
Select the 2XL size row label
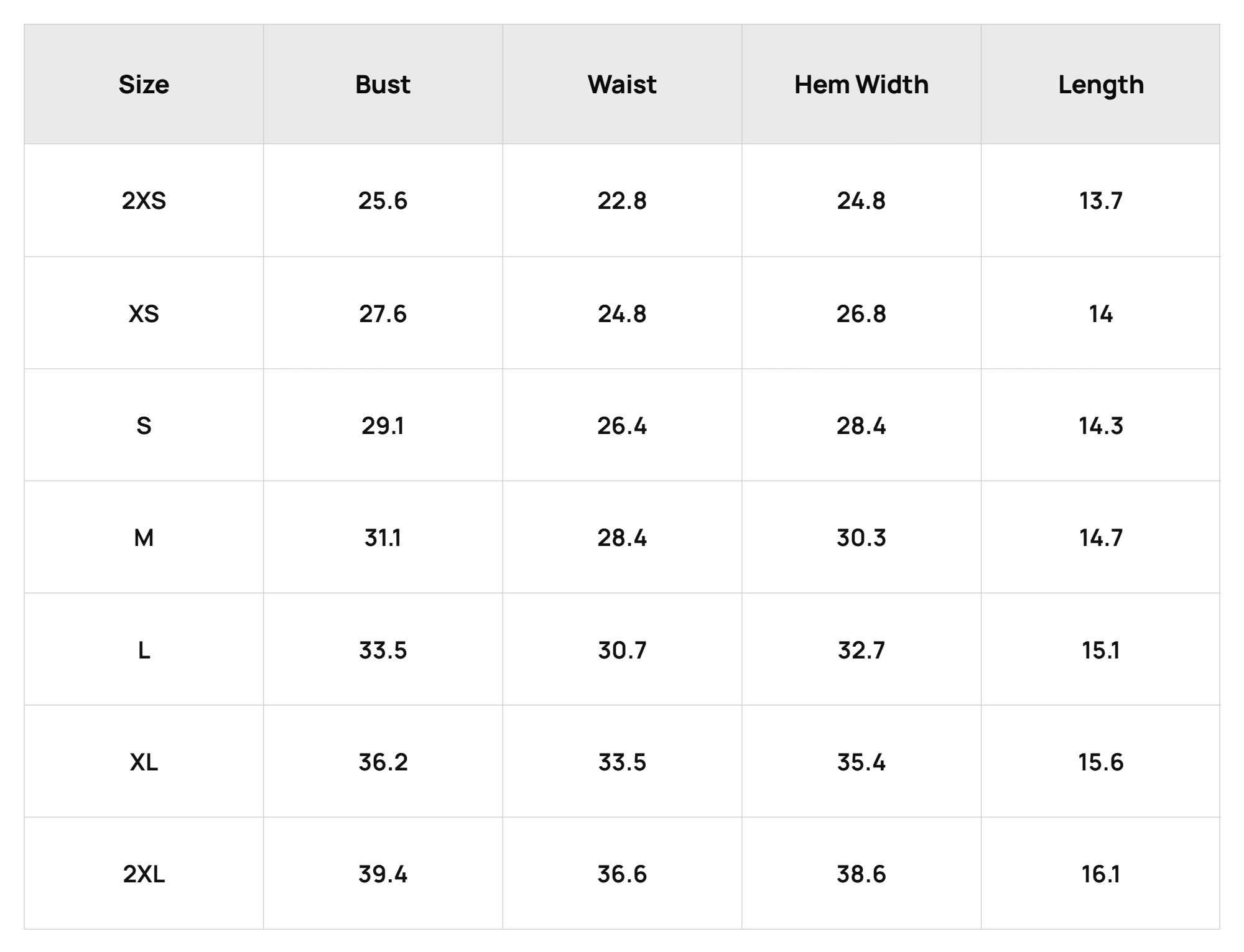click(144, 875)
